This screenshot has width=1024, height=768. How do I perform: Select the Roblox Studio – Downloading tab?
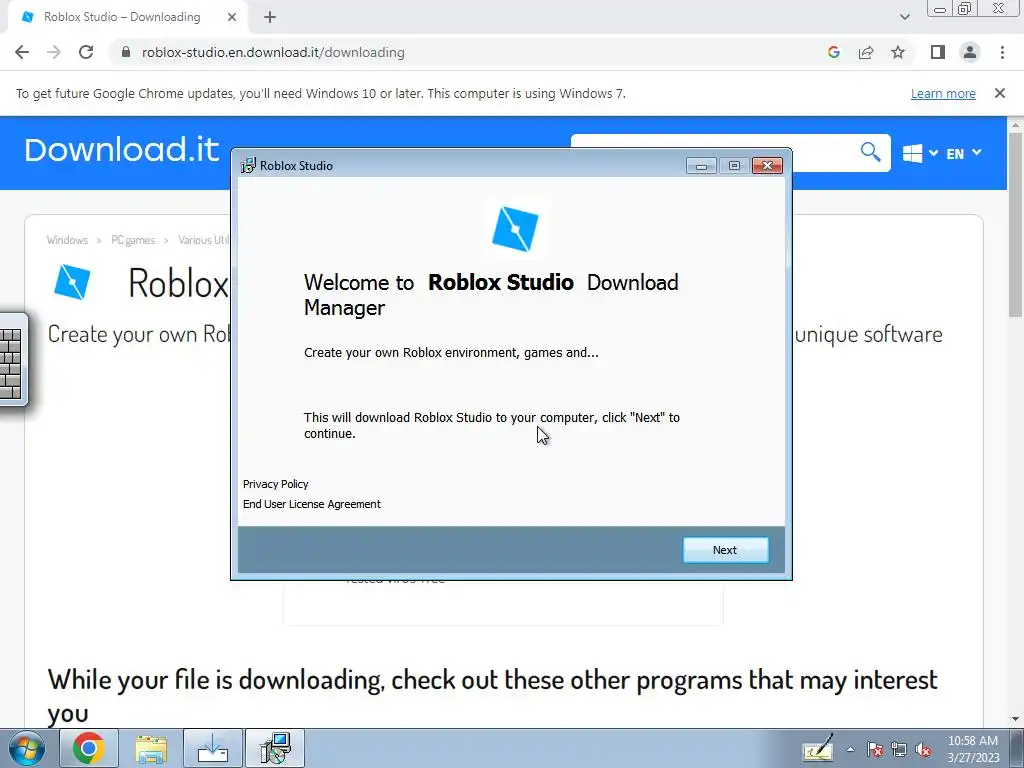click(127, 17)
